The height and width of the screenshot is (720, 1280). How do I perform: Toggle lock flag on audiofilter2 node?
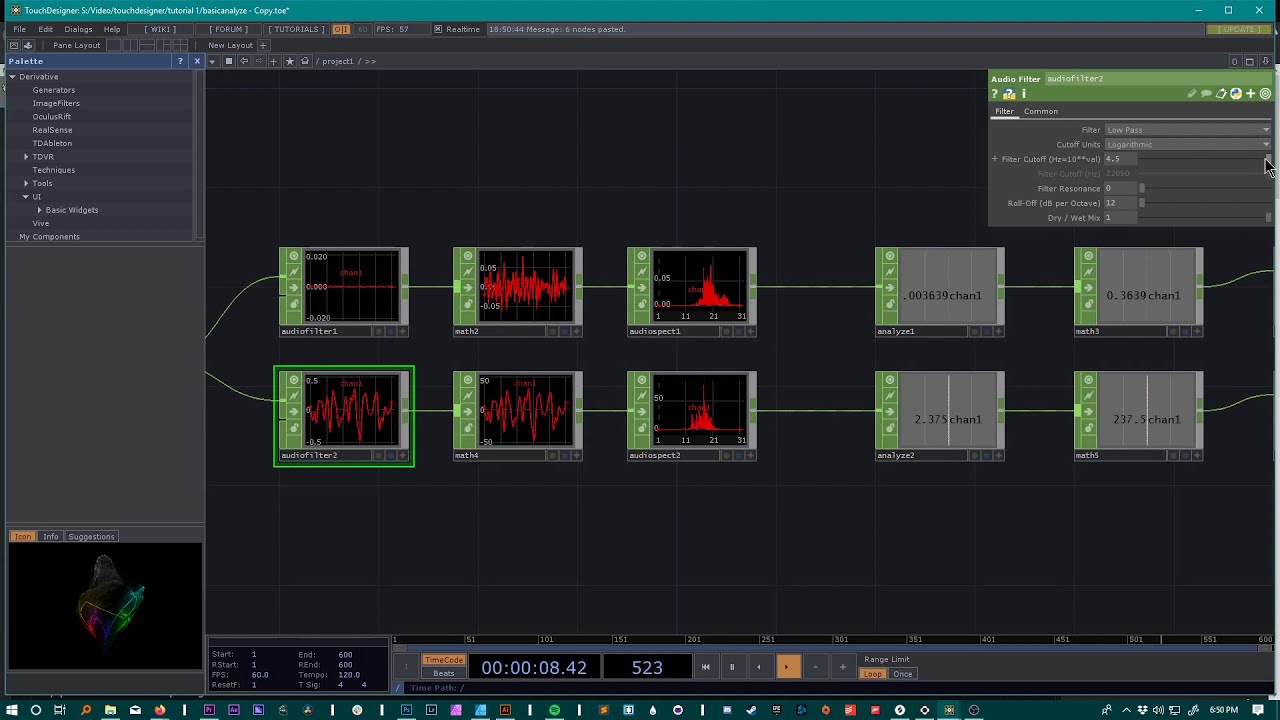tap(294, 428)
